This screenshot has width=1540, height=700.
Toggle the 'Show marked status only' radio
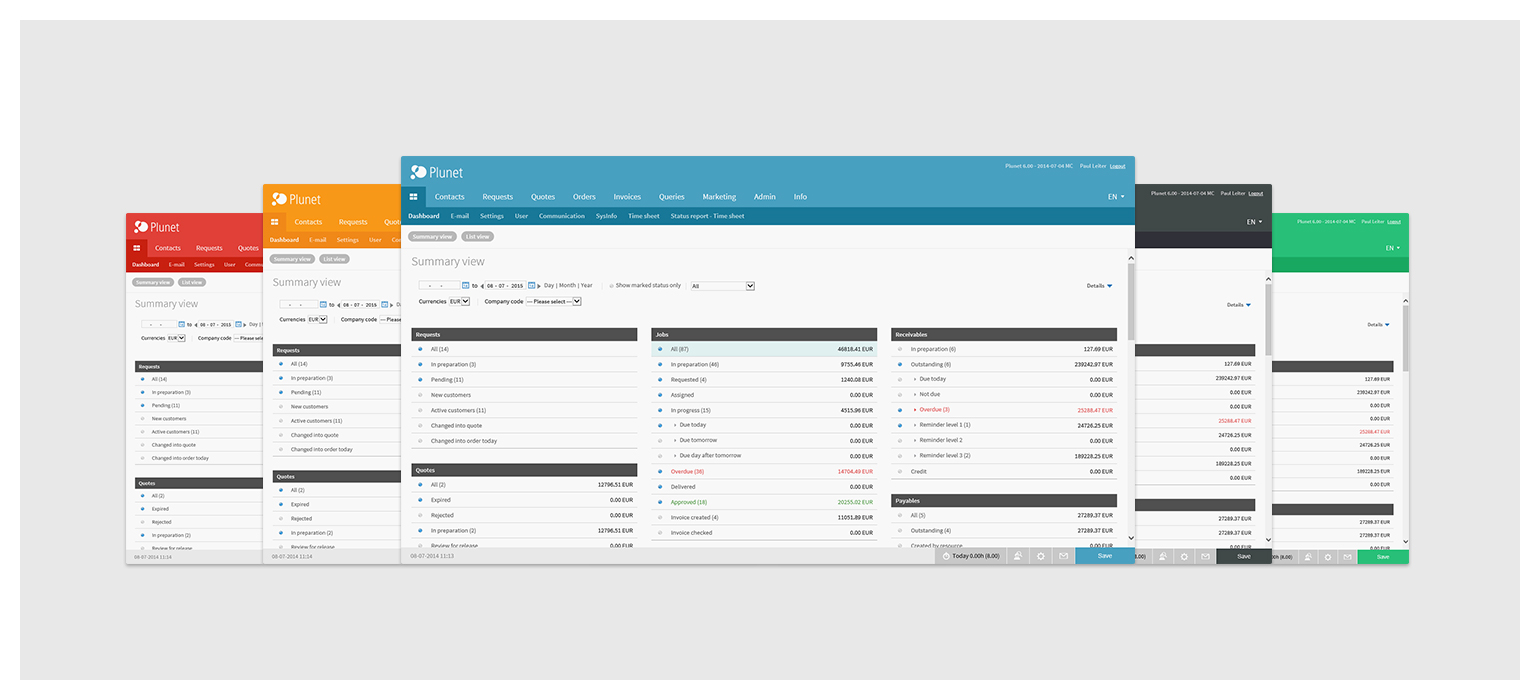611,286
